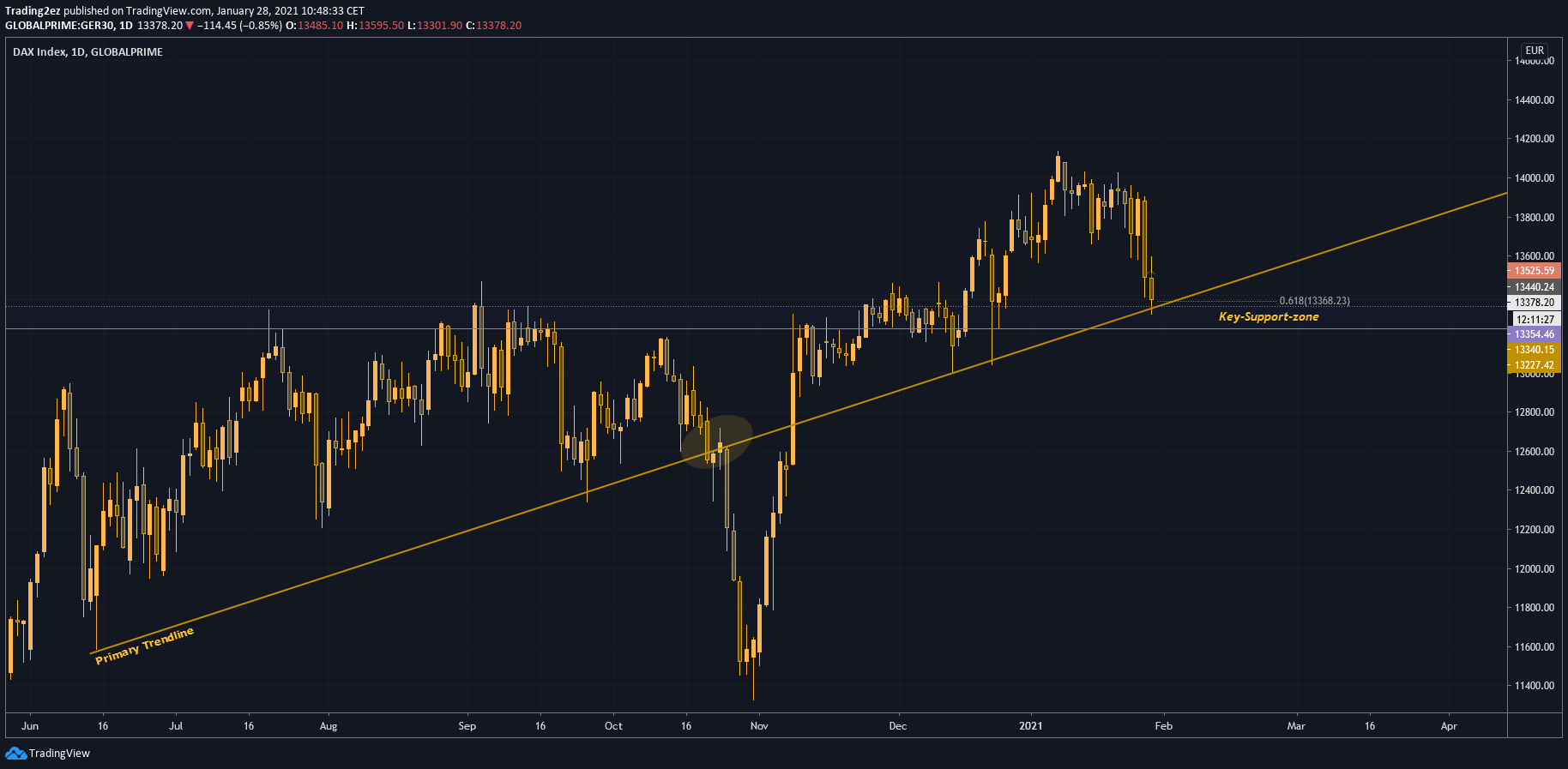The width and height of the screenshot is (1568, 769).
Task: Click the High value 13595.50
Action: click(x=381, y=26)
